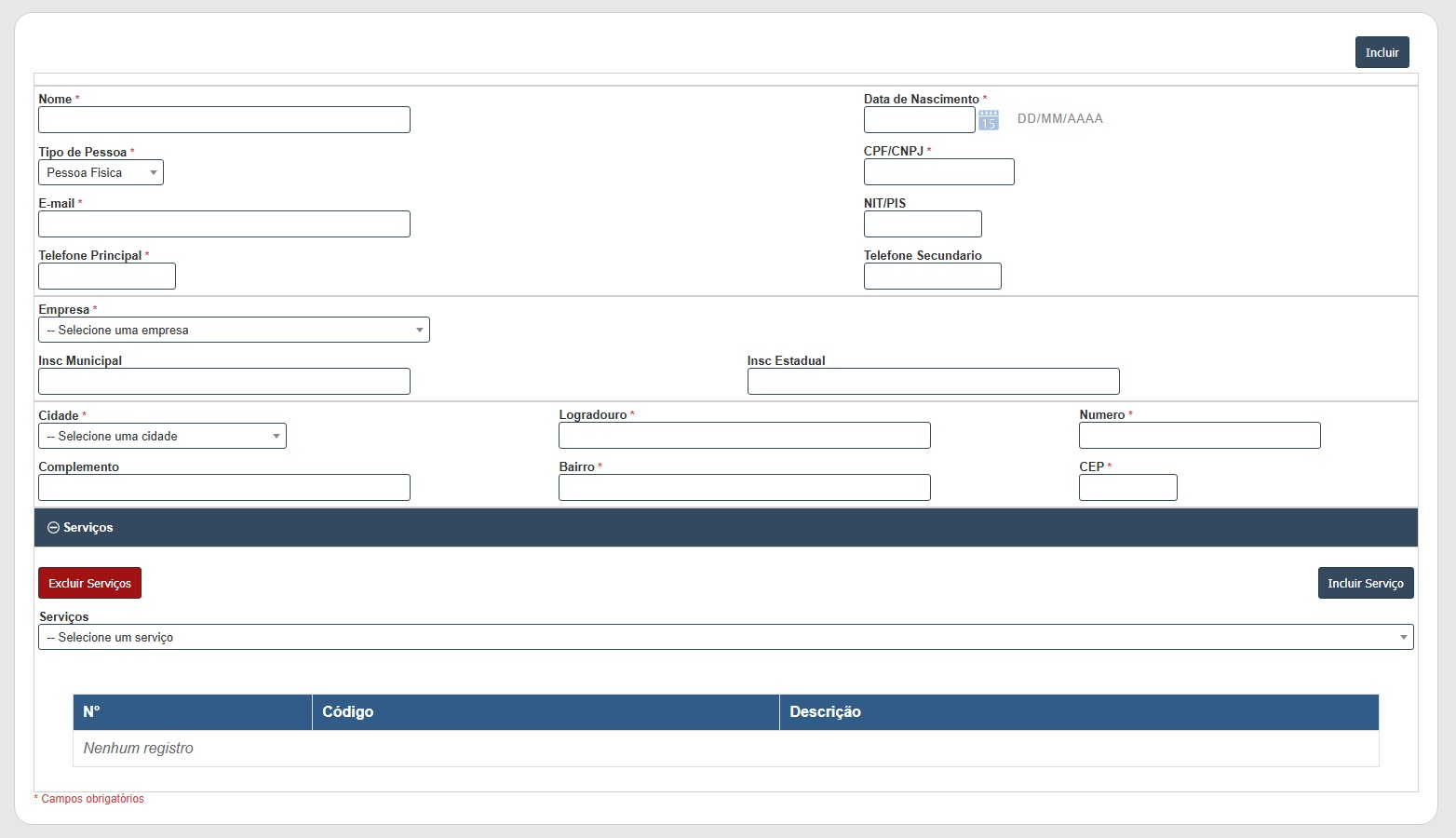
Task: Click the Descrição column header
Action: (1079, 712)
